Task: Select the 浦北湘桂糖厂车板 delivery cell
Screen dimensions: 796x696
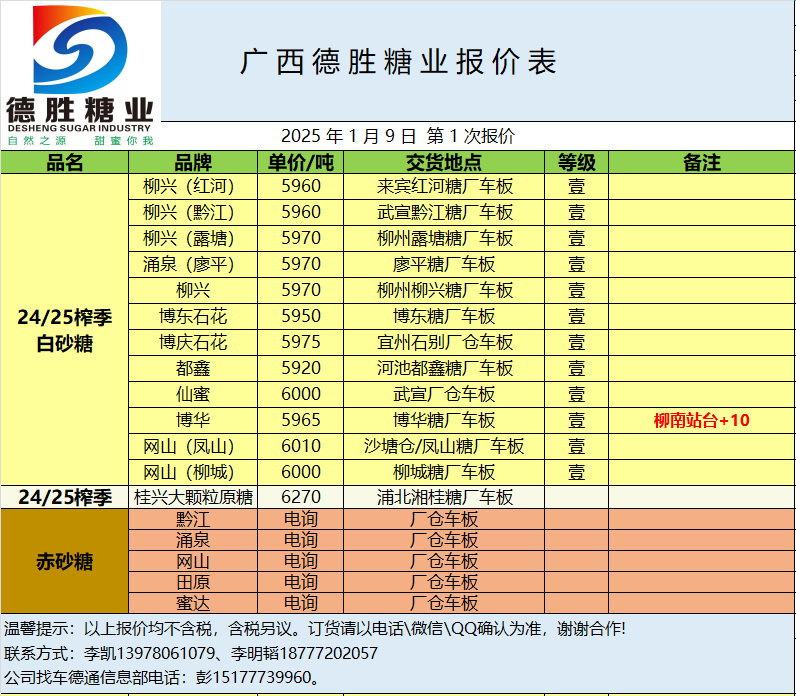Action: tap(443, 497)
